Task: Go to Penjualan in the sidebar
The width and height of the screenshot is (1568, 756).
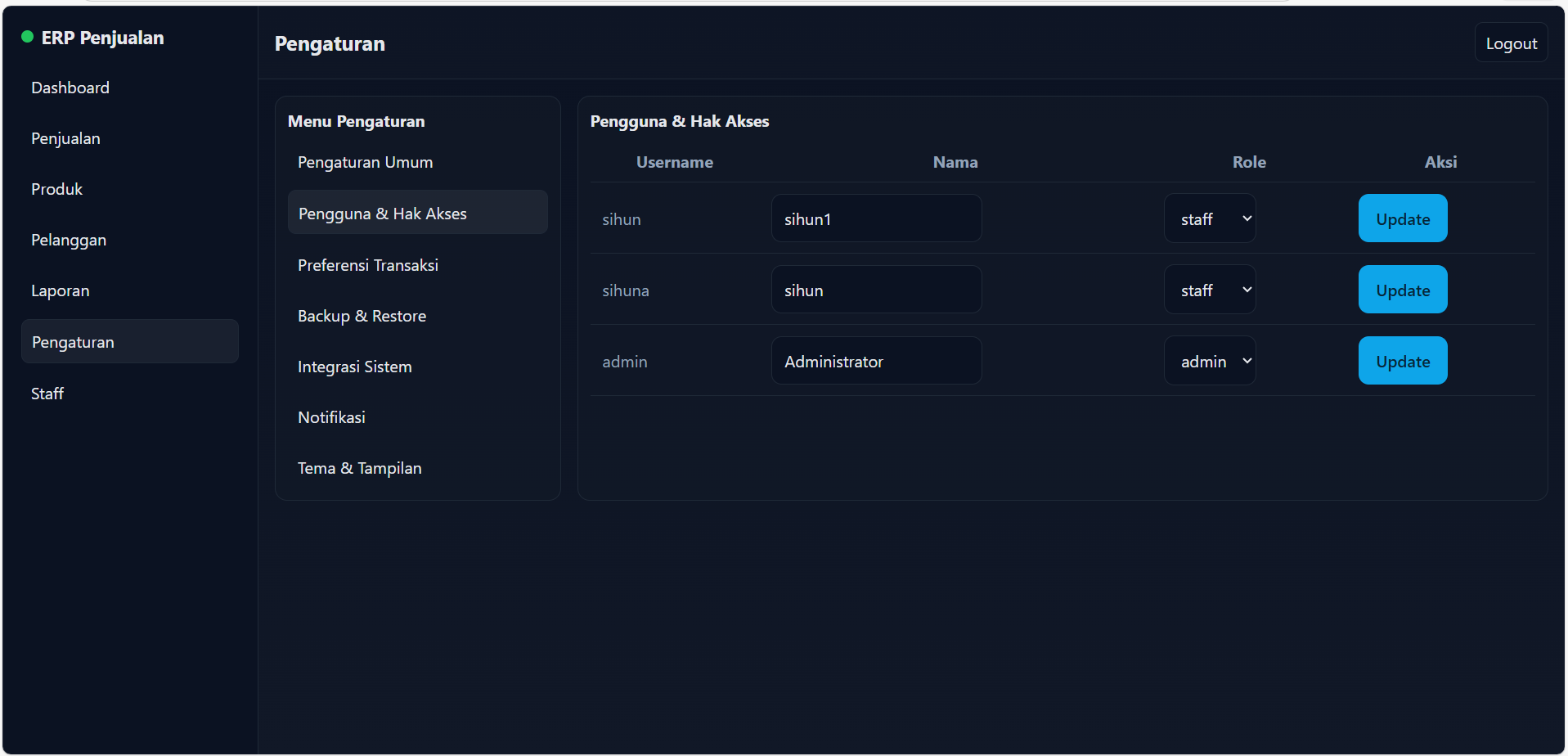Action: (x=65, y=138)
